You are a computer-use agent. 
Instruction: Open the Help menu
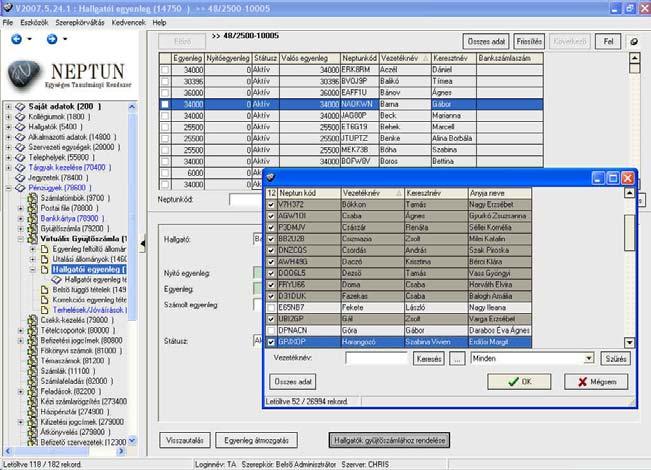click(x=159, y=22)
